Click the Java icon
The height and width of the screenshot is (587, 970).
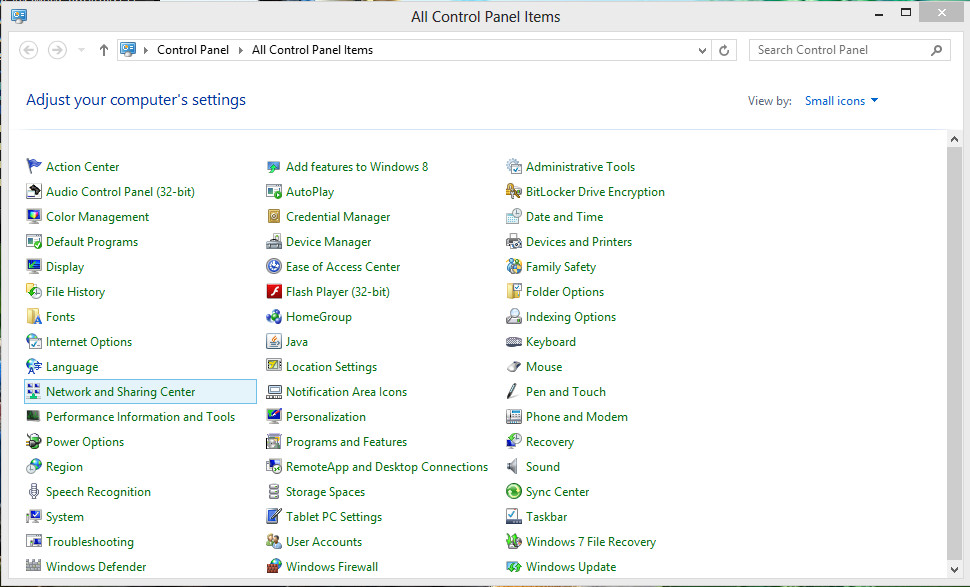pos(274,342)
